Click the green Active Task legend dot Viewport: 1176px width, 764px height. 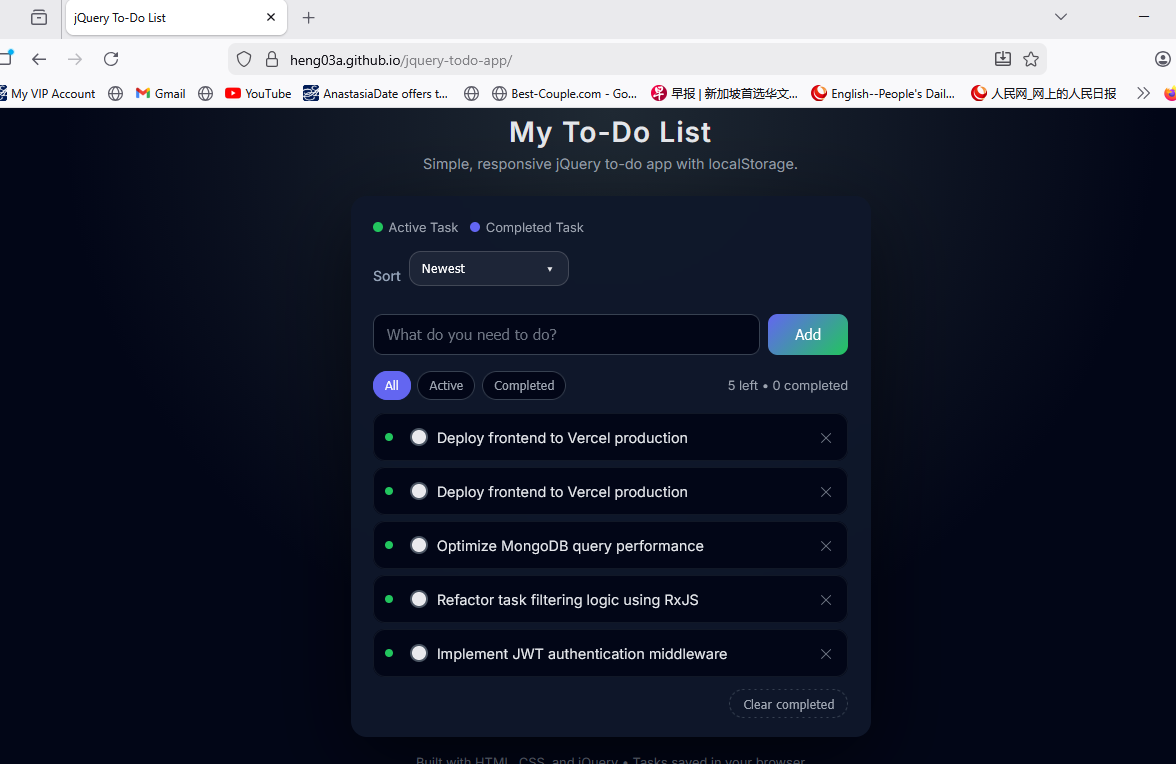[x=378, y=227]
